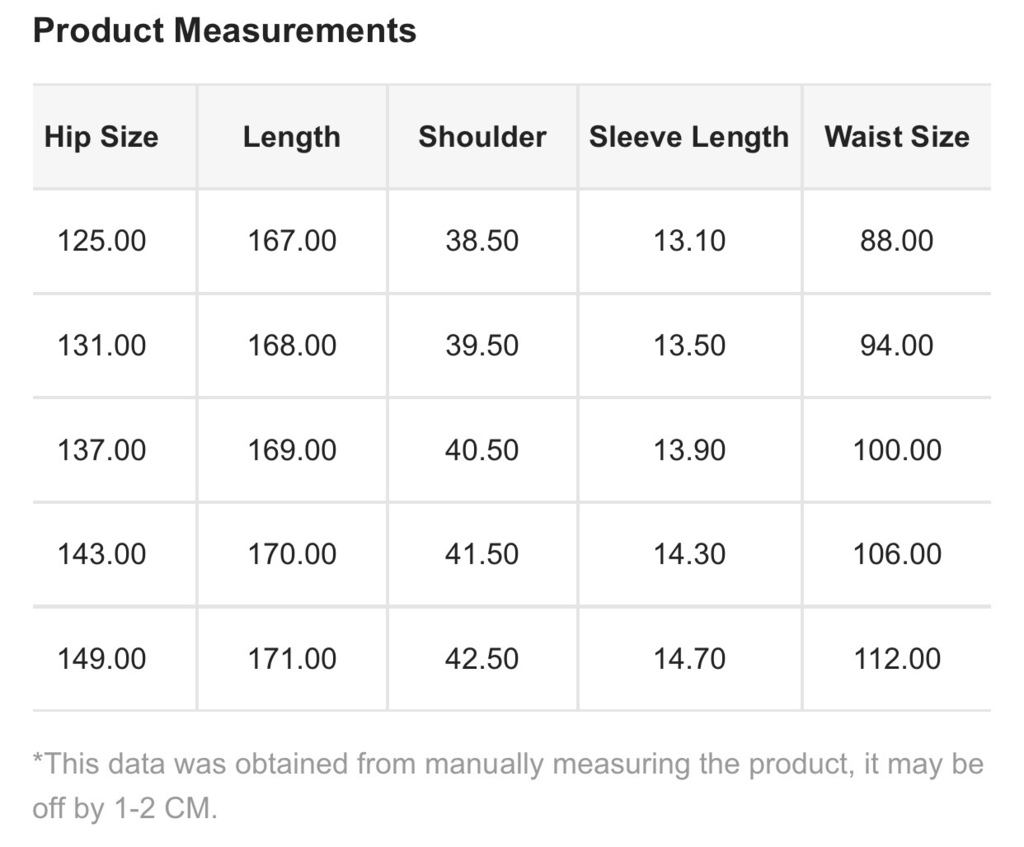Screen dimensions: 1024x847
Task: Select the shoulder 40.50 cell
Action: 482,450
